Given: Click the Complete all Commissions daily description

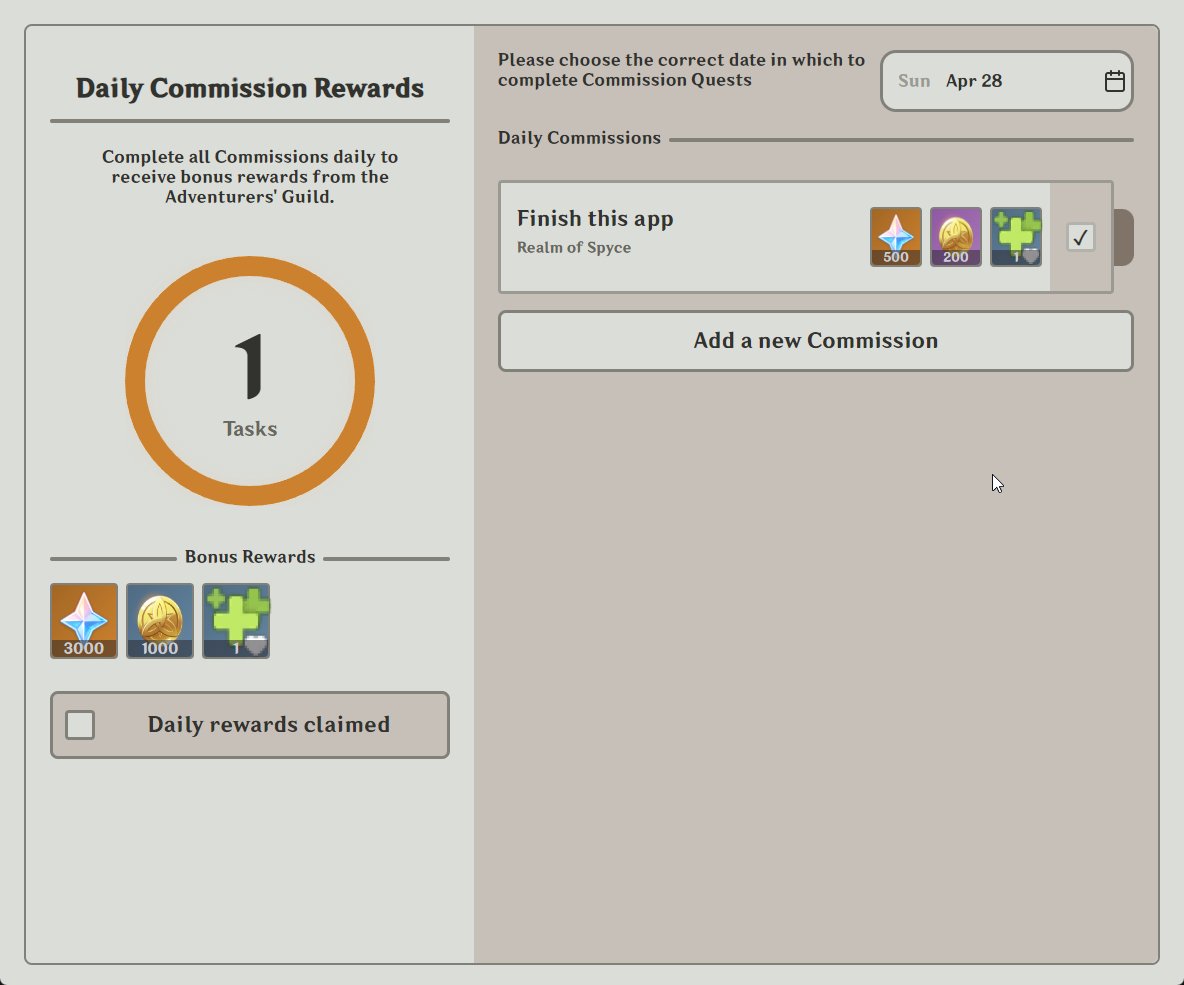Looking at the screenshot, I should tap(250, 177).
